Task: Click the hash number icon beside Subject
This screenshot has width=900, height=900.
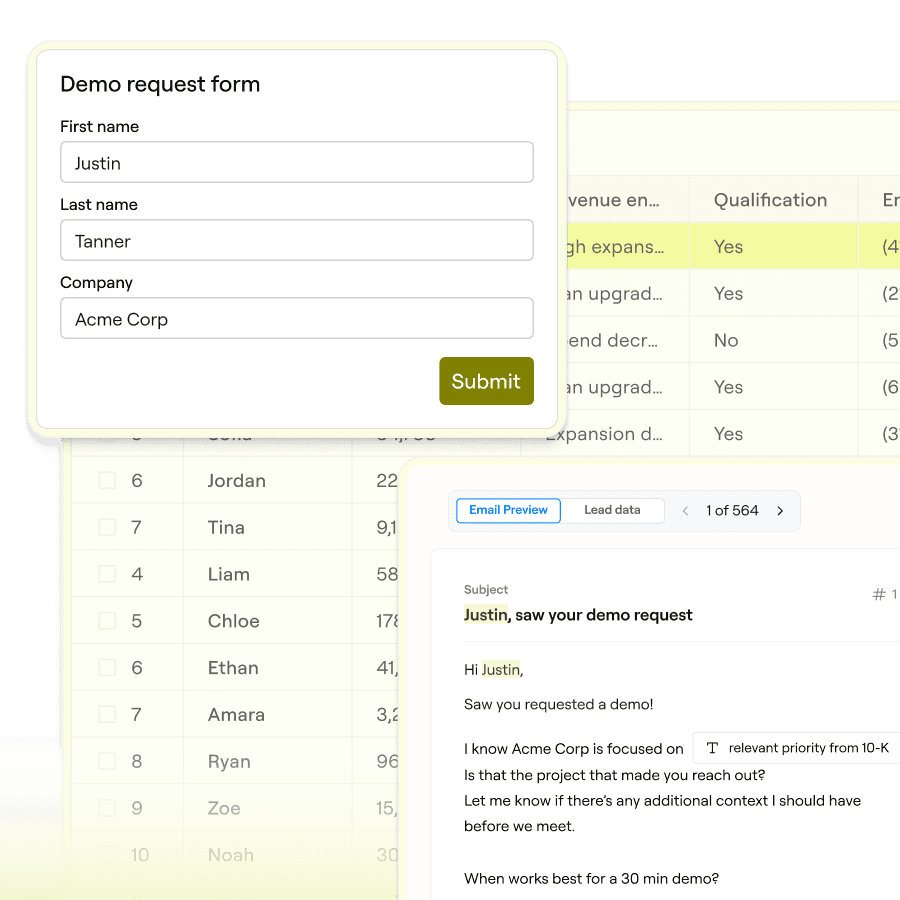Action: (878, 595)
